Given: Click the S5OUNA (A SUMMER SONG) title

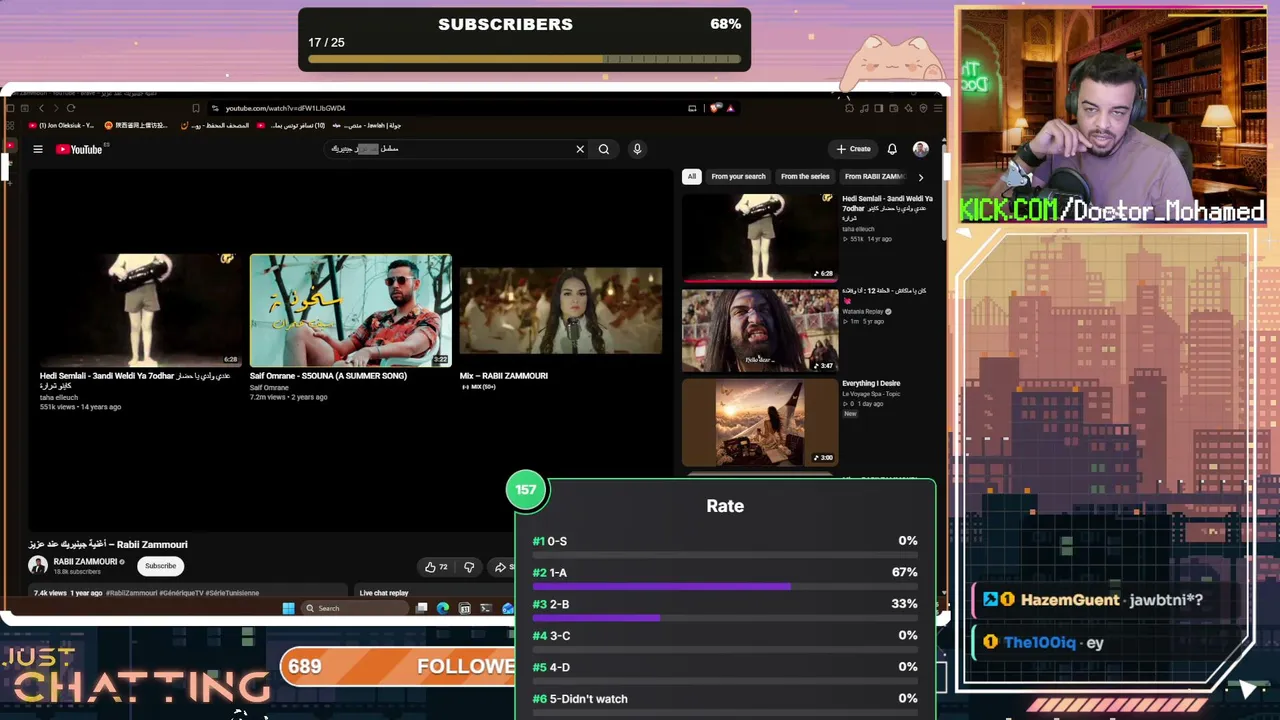Looking at the screenshot, I should coord(328,376).
